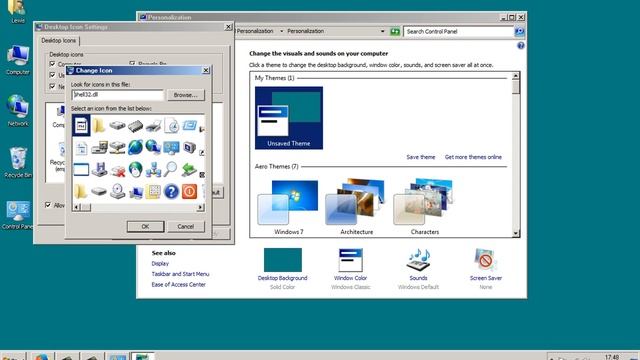
Task: Expand the breadcrumb arrow between the two Personalization entries
Action: click(281, 31)
